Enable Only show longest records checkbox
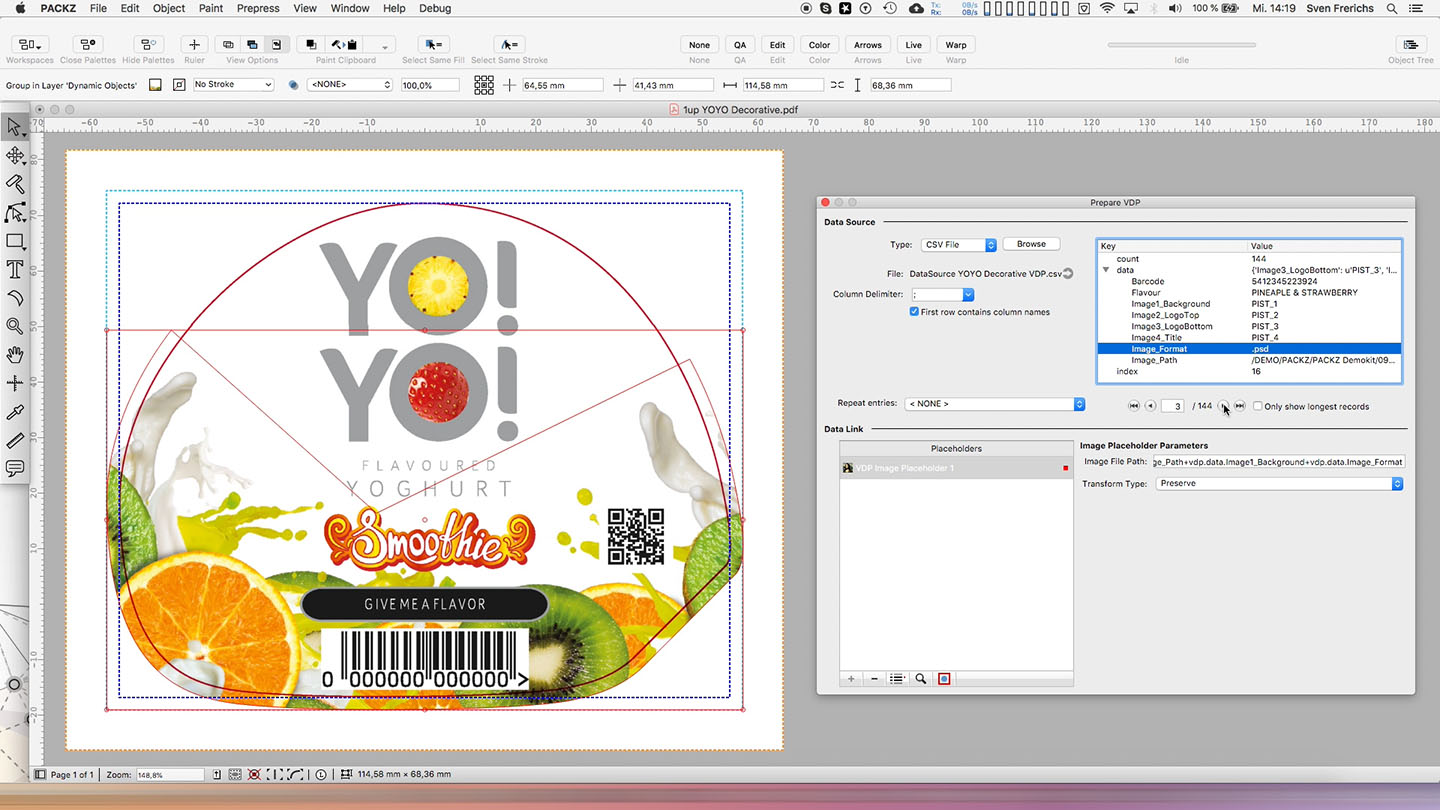This screenshot has width=1440, height=810. coord(1258,406)
